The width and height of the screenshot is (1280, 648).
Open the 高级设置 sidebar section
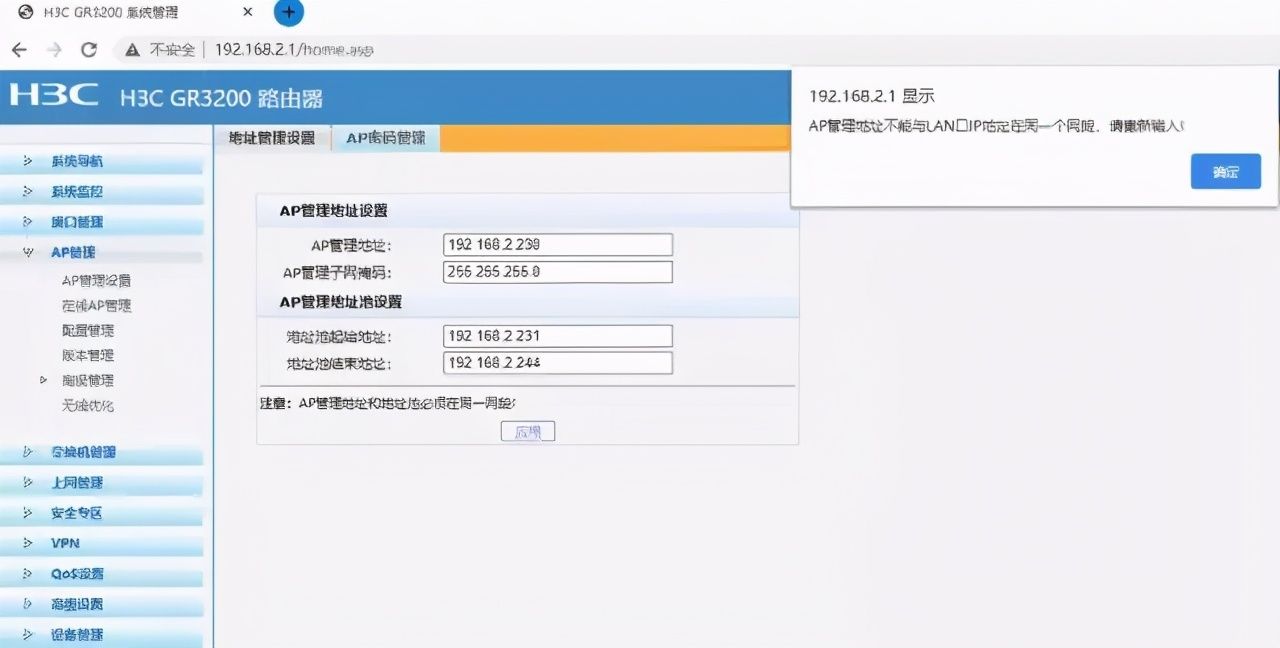tap(77, 604)
